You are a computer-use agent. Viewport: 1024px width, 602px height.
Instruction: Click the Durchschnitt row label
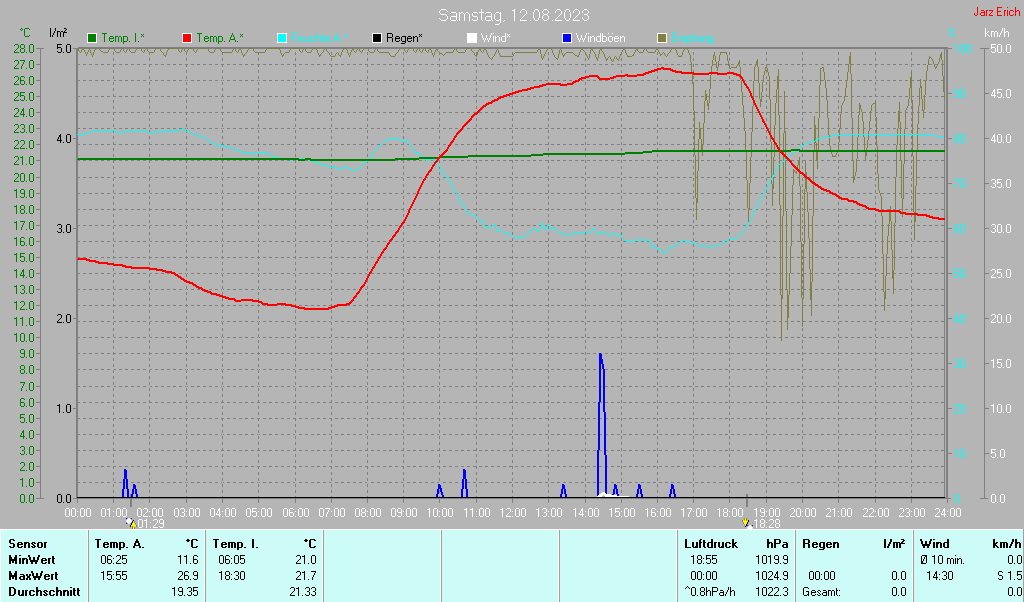44,592
